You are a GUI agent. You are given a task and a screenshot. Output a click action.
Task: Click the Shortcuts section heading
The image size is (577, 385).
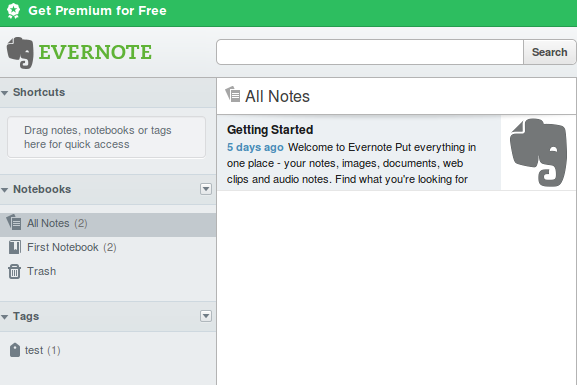(x=39, y=92)
